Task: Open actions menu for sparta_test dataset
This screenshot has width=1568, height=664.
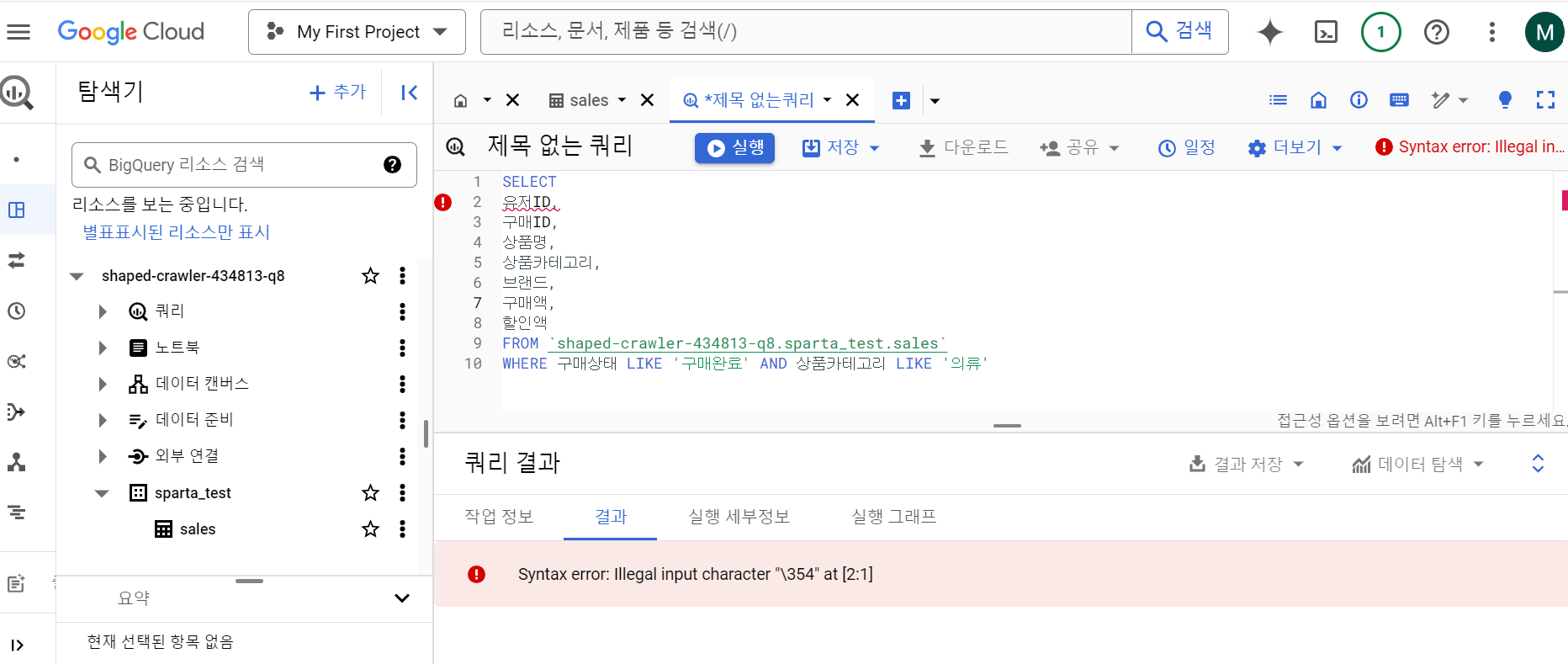Action: pyautogui.click(x=402, y=493)
